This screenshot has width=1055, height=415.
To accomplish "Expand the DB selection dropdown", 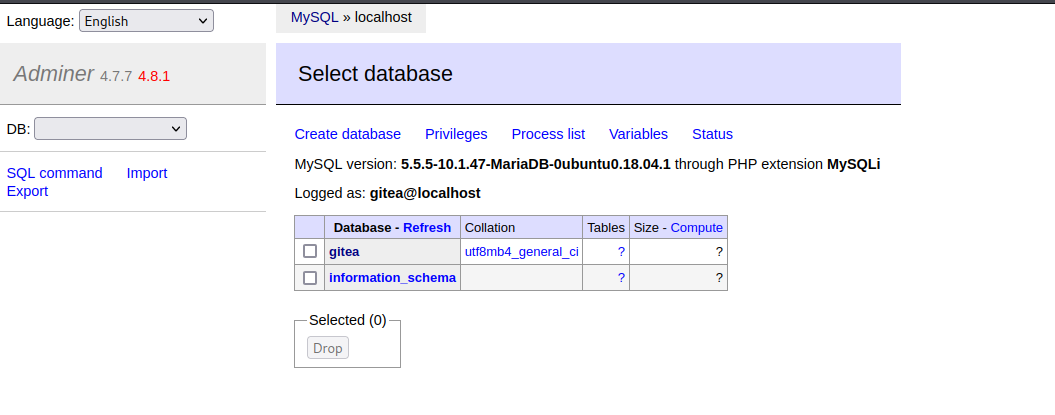I will (x=110, y=129).
